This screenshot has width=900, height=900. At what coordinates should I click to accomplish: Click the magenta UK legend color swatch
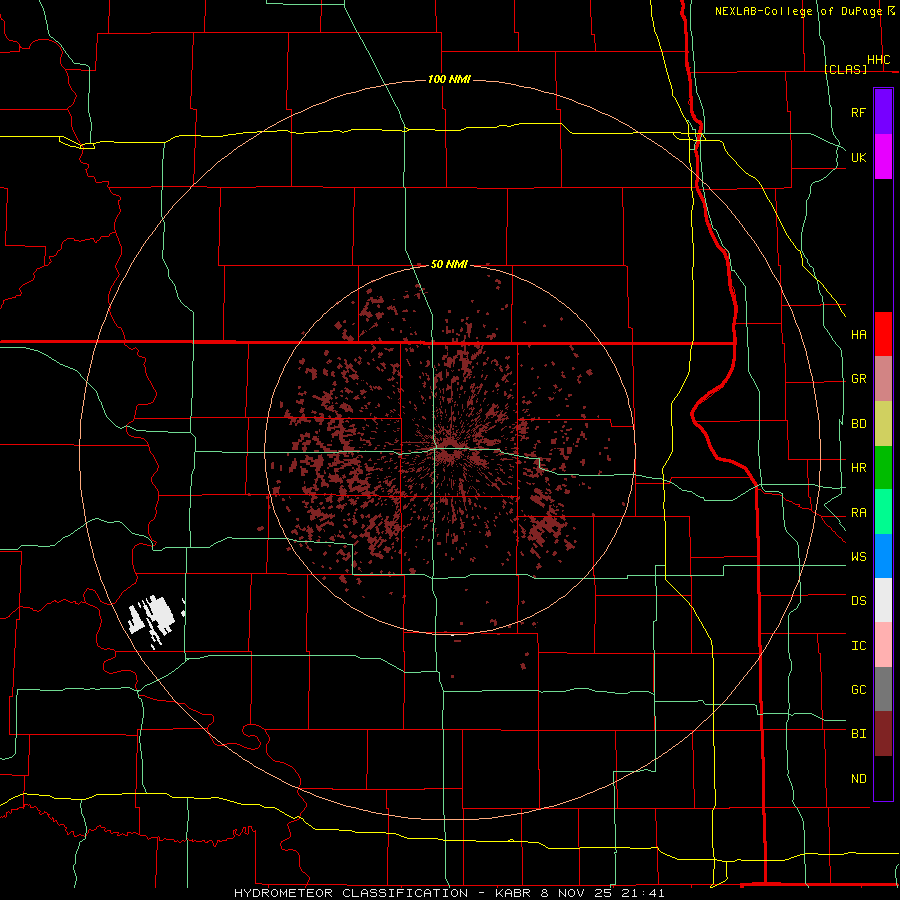883,157
